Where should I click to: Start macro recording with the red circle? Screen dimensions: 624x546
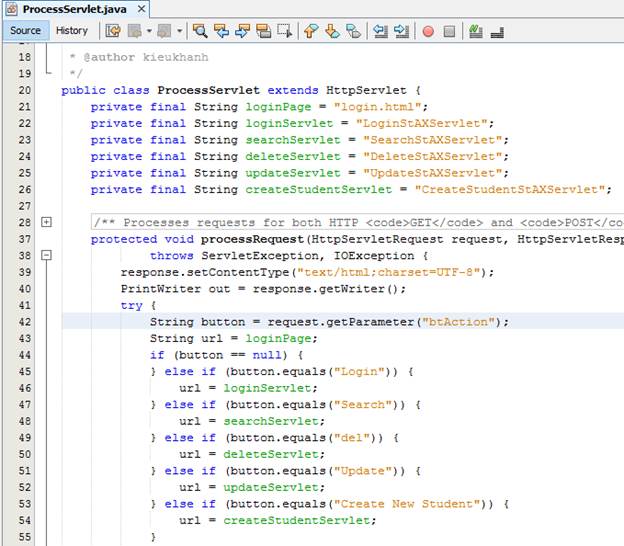point(428,31)
